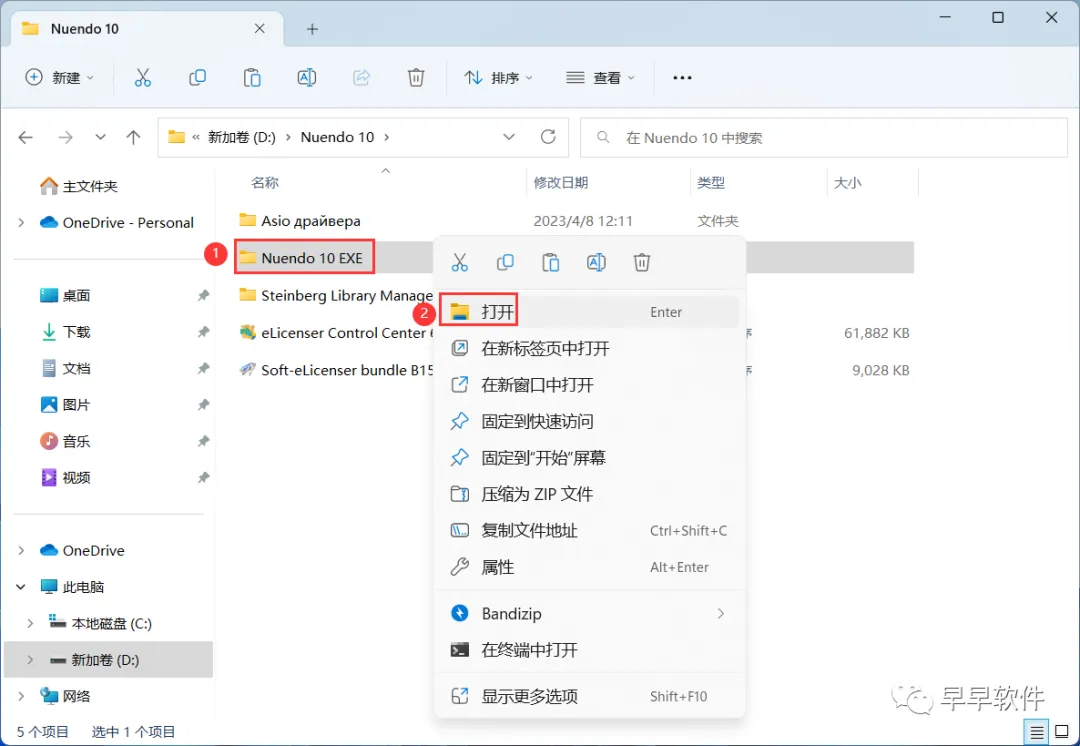
Task: Click the Cut icon in the toolbar
Action: point(143,78)
